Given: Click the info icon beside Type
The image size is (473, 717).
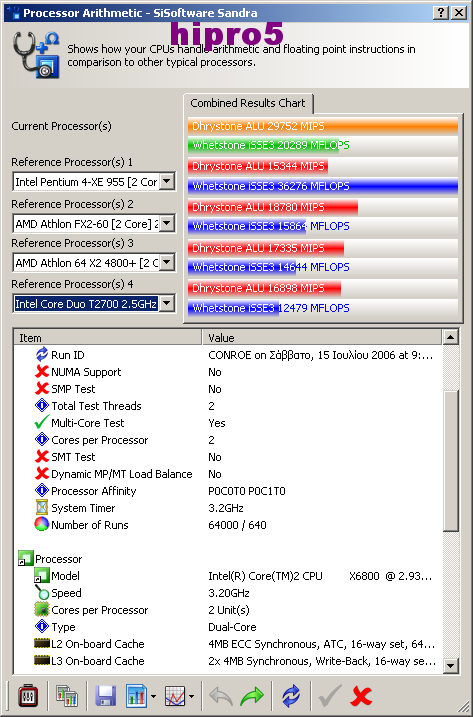Looking at the screenshot, I should pyautogui.click(x=42, y=626).
